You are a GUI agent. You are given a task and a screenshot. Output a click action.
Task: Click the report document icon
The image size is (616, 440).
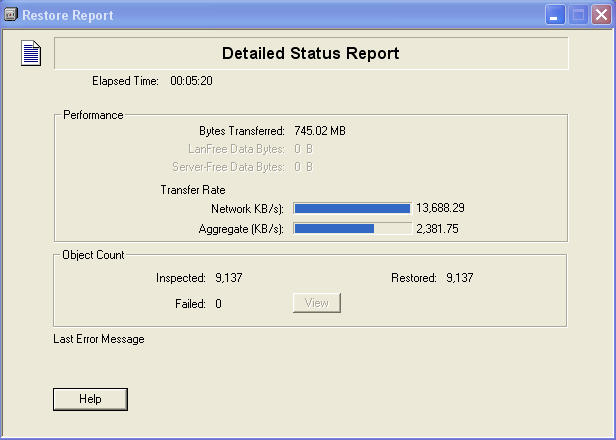pos(31,53)
